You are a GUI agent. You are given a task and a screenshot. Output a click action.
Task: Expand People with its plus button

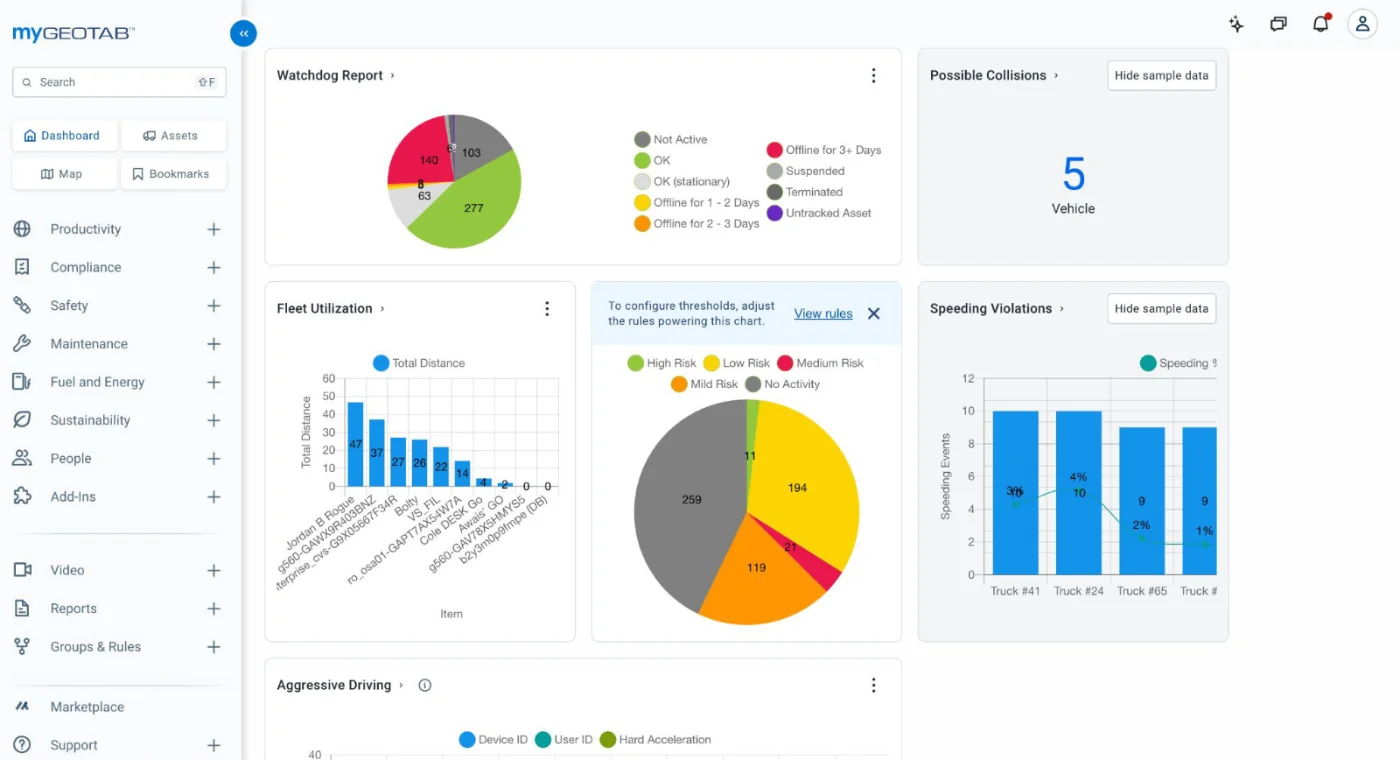213,458
